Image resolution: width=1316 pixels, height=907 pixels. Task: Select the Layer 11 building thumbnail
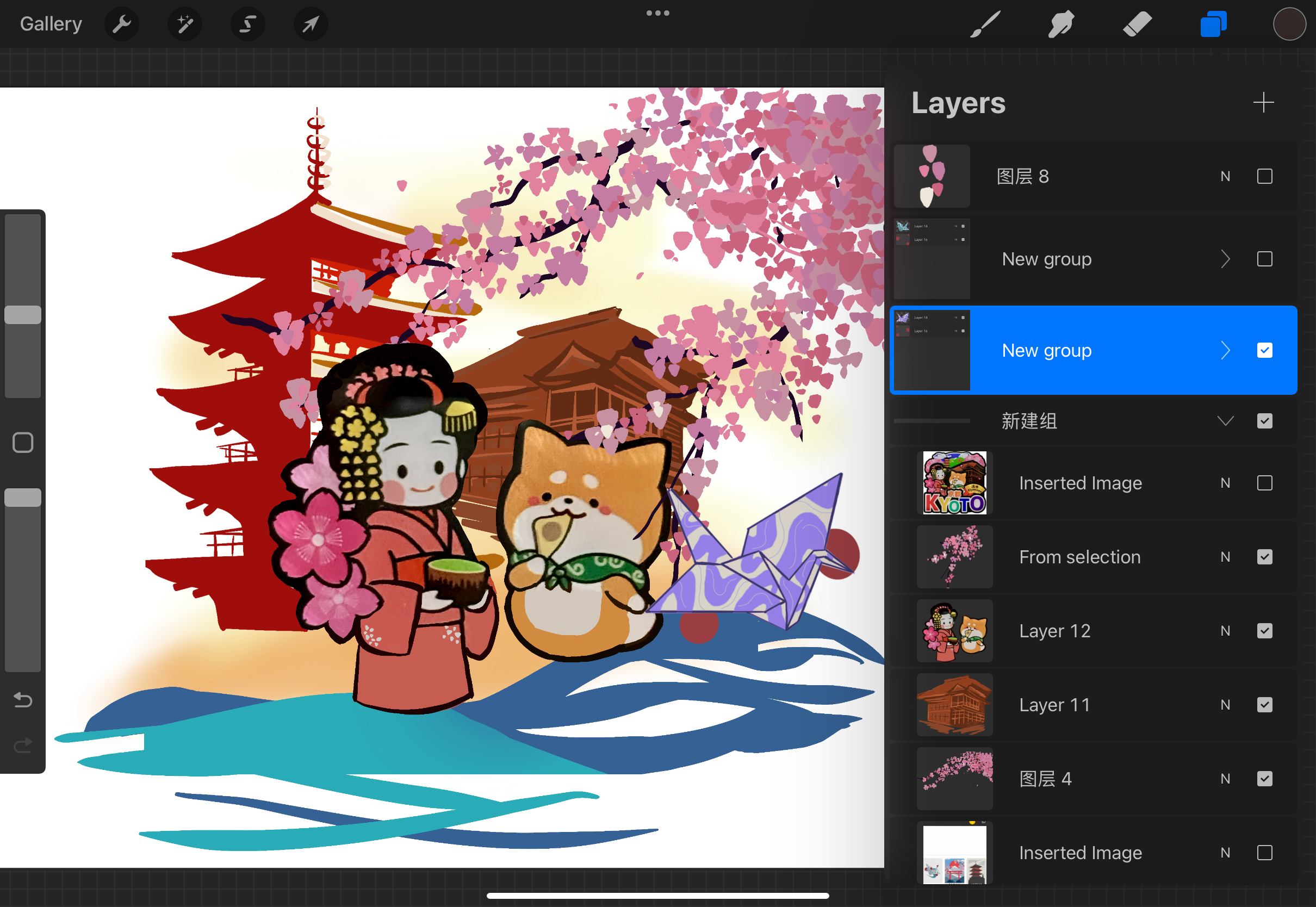[954, 705]
